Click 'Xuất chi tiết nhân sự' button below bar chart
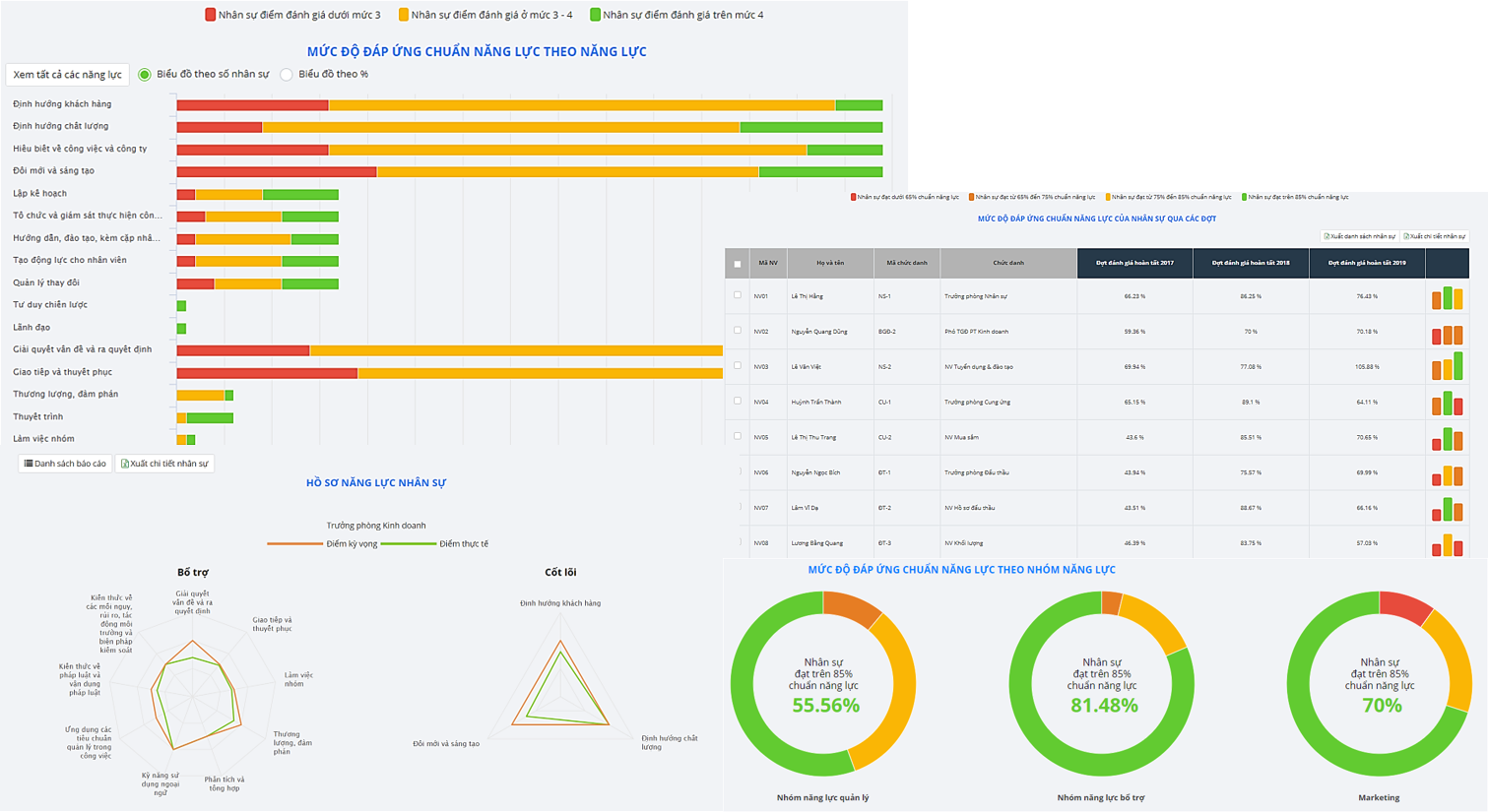This screenshot has height=812, width=1488. tap(164, 464)
